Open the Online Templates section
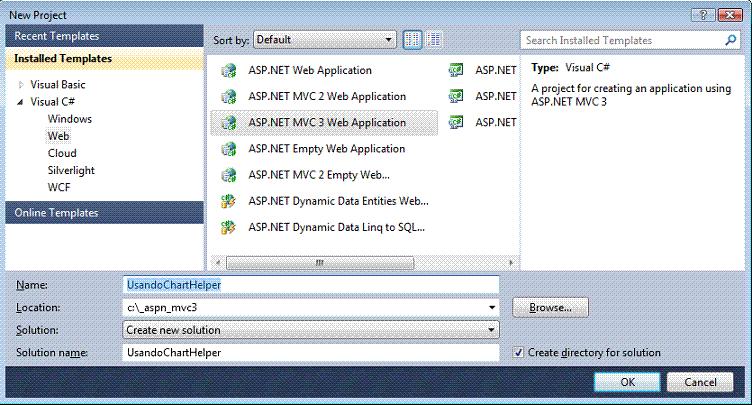Screen dimensions: 752x405 click(x=105, y=213)
